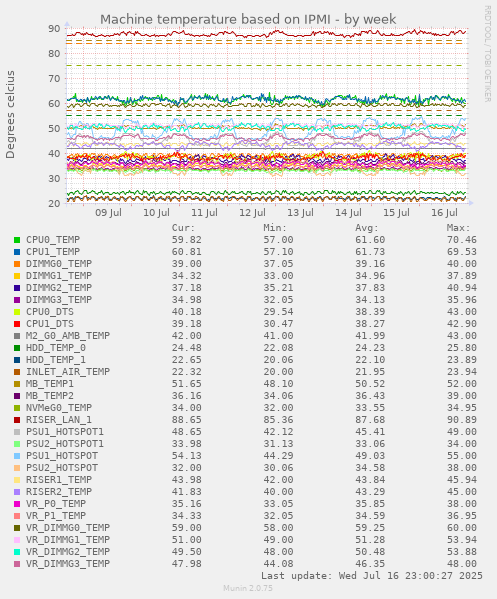Click the 'Munin 2.0.75' footer text
The height and width of the screenshot is (599, 497).
coord(248,588)
